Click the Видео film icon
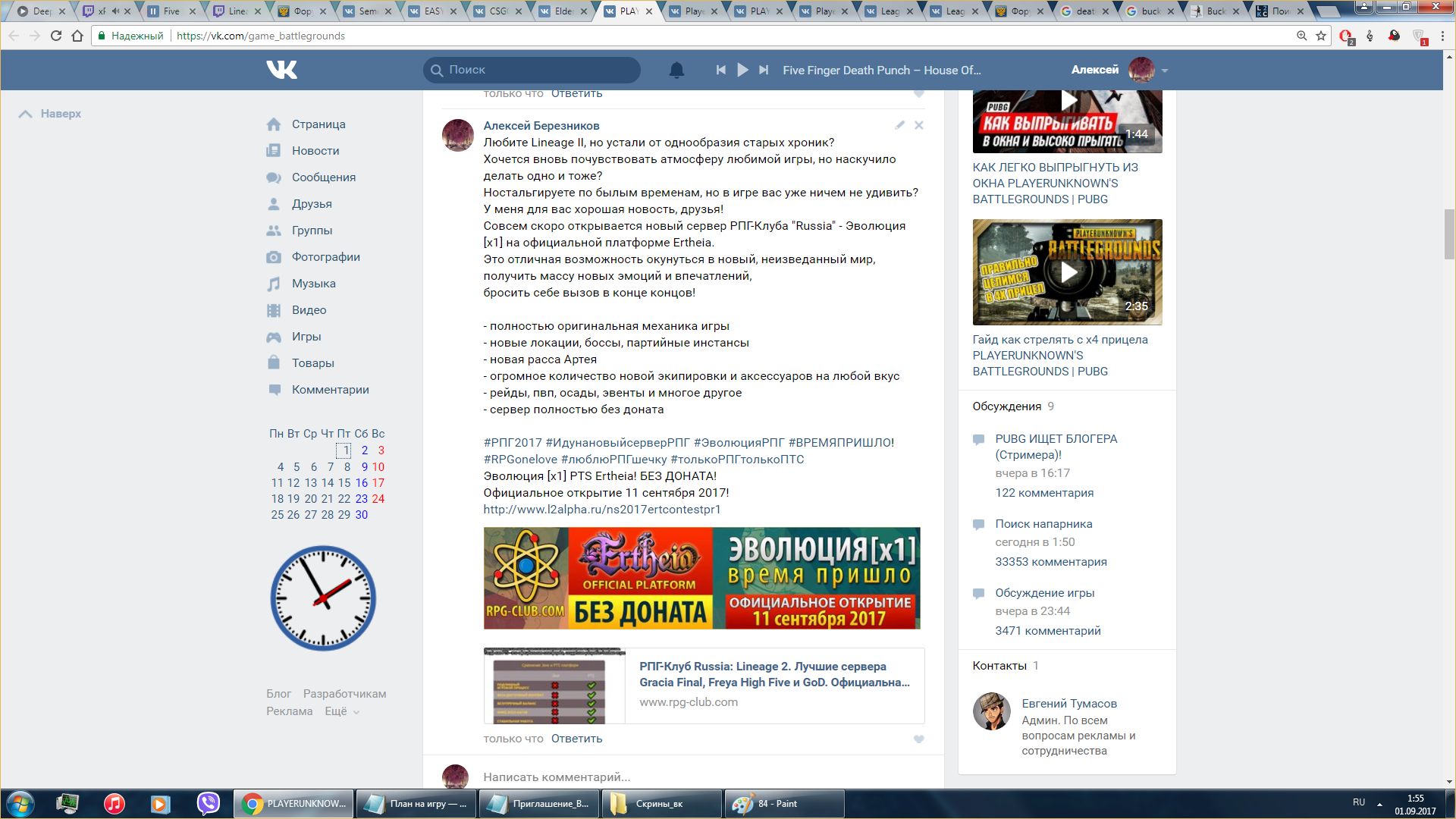Screen dimensions: 1456x819 274,310
